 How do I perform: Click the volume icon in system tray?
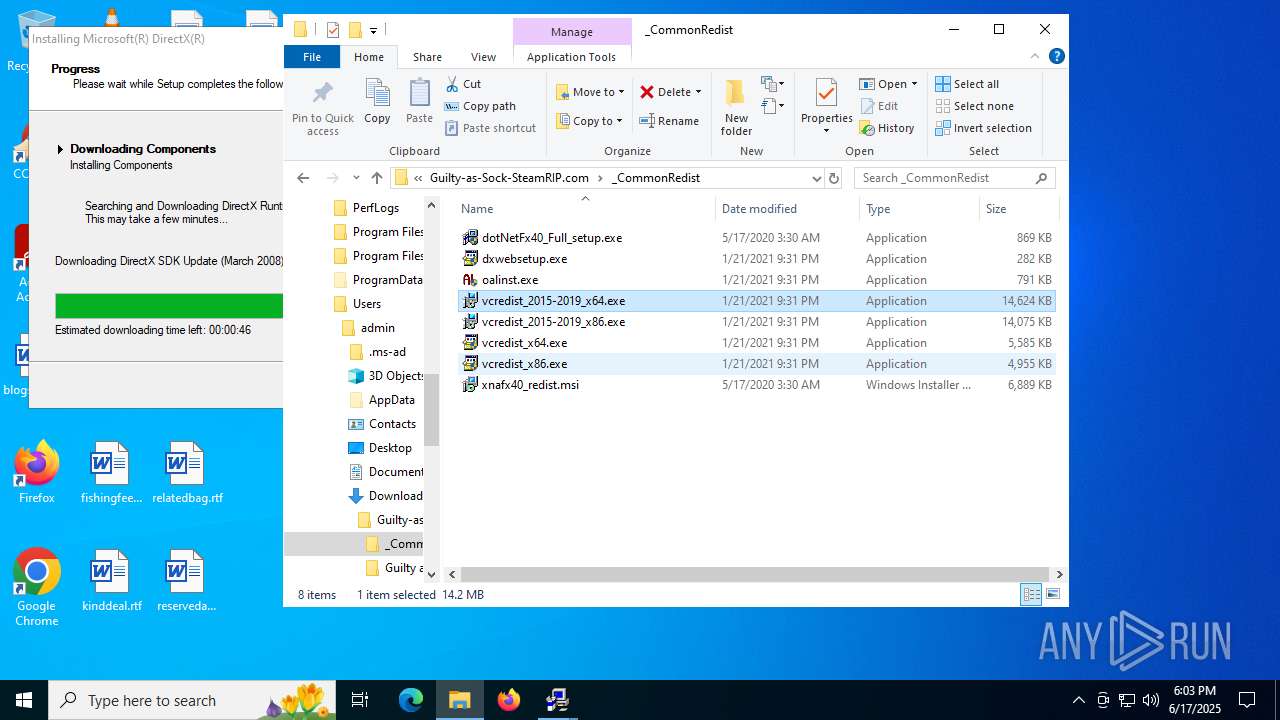click(1151, 700)
